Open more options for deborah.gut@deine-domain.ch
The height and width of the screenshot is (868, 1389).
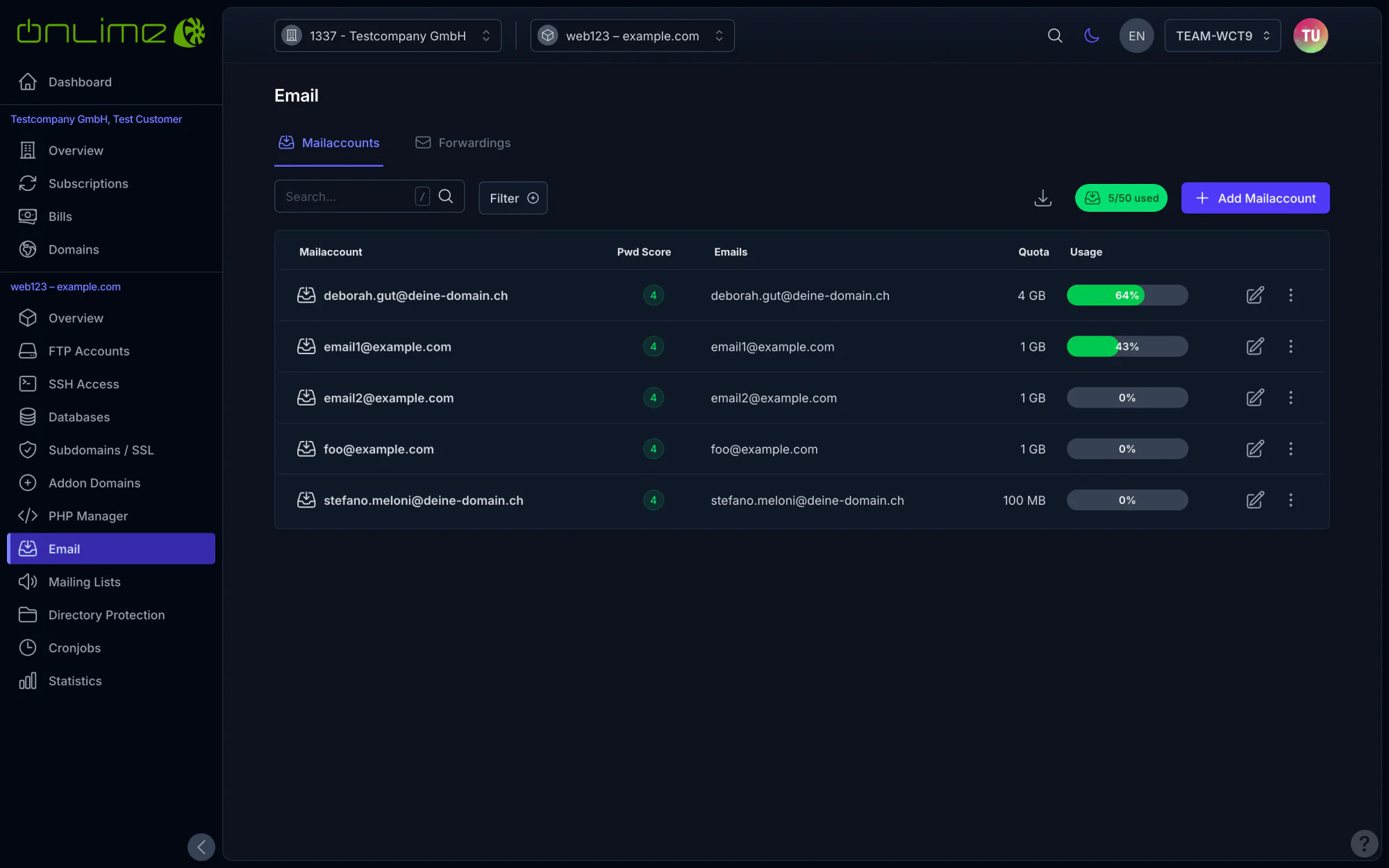(1290, 295)
